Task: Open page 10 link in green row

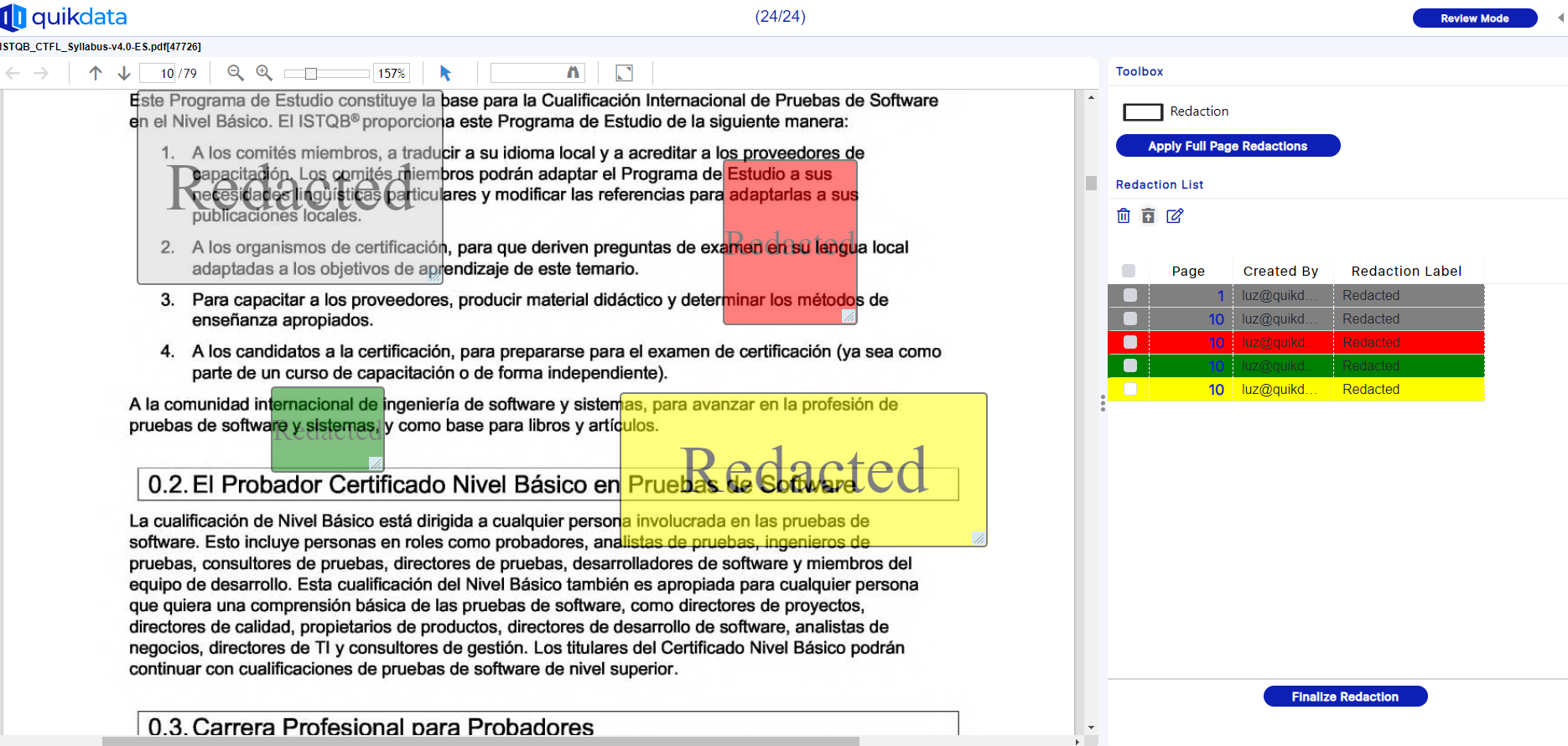Action: pos(1216,365)
